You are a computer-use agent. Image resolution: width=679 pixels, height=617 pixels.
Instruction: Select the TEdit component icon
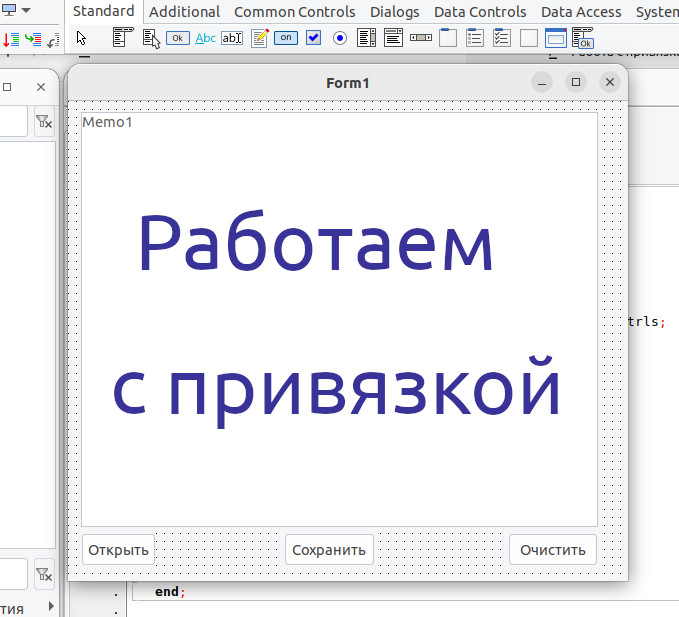tap(232, 38)
